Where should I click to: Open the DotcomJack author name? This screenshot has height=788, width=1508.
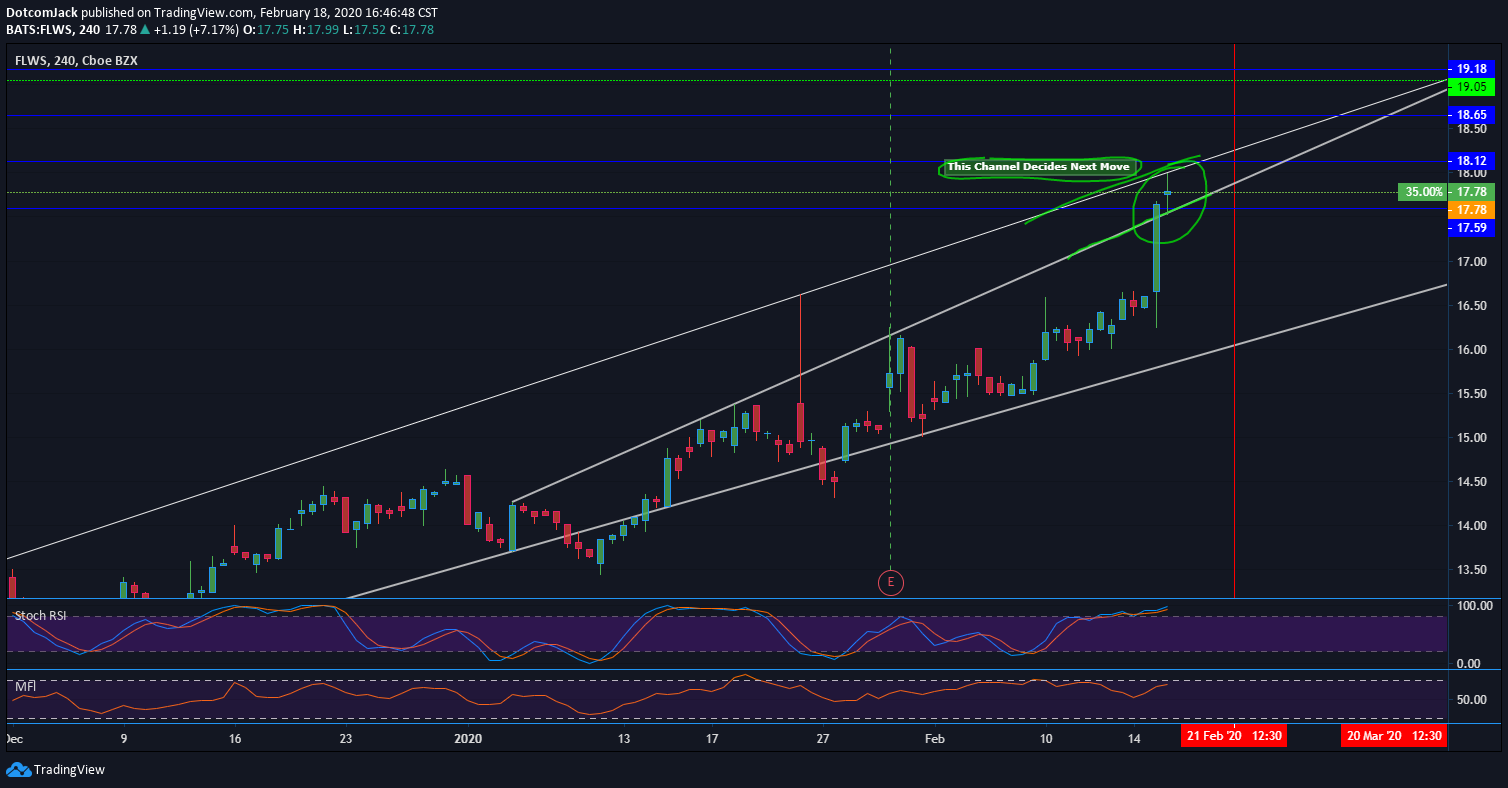(42, 13)
